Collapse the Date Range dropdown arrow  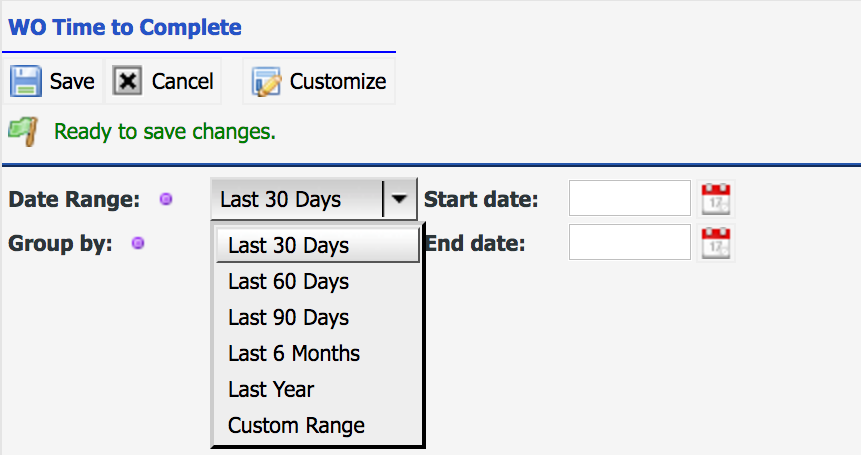pos(400,199)
